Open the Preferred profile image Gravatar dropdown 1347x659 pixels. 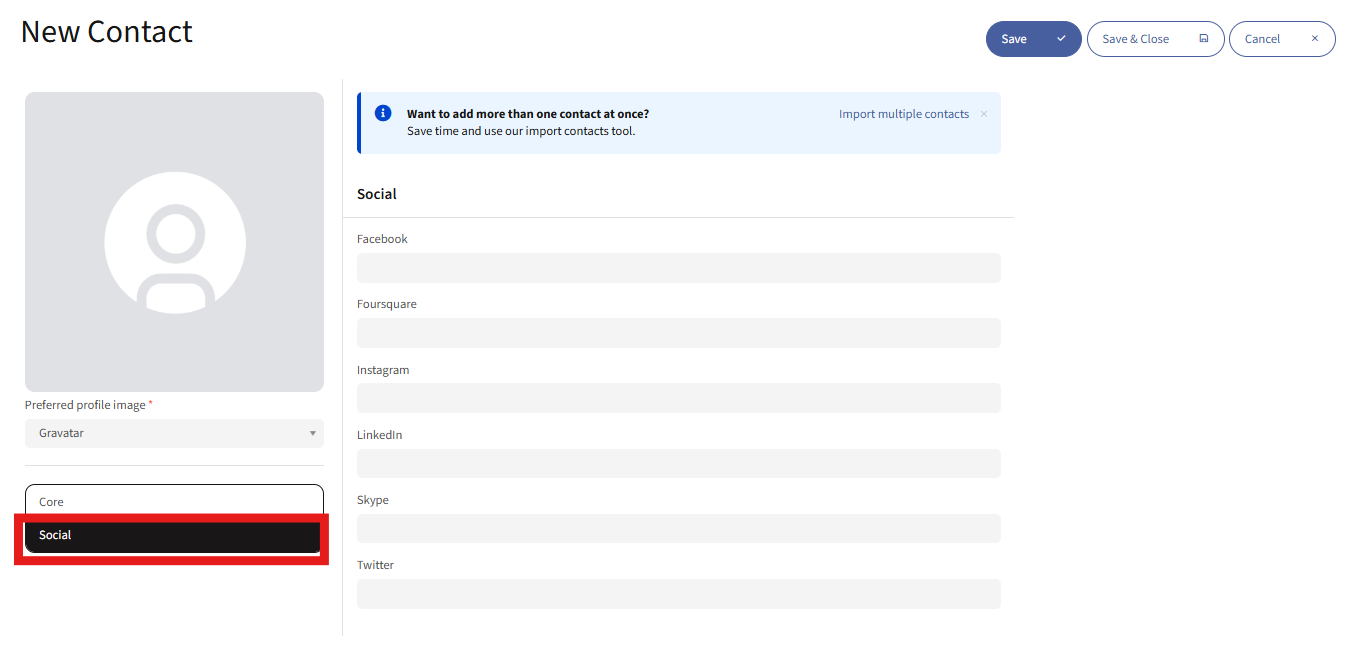point(174,433)
